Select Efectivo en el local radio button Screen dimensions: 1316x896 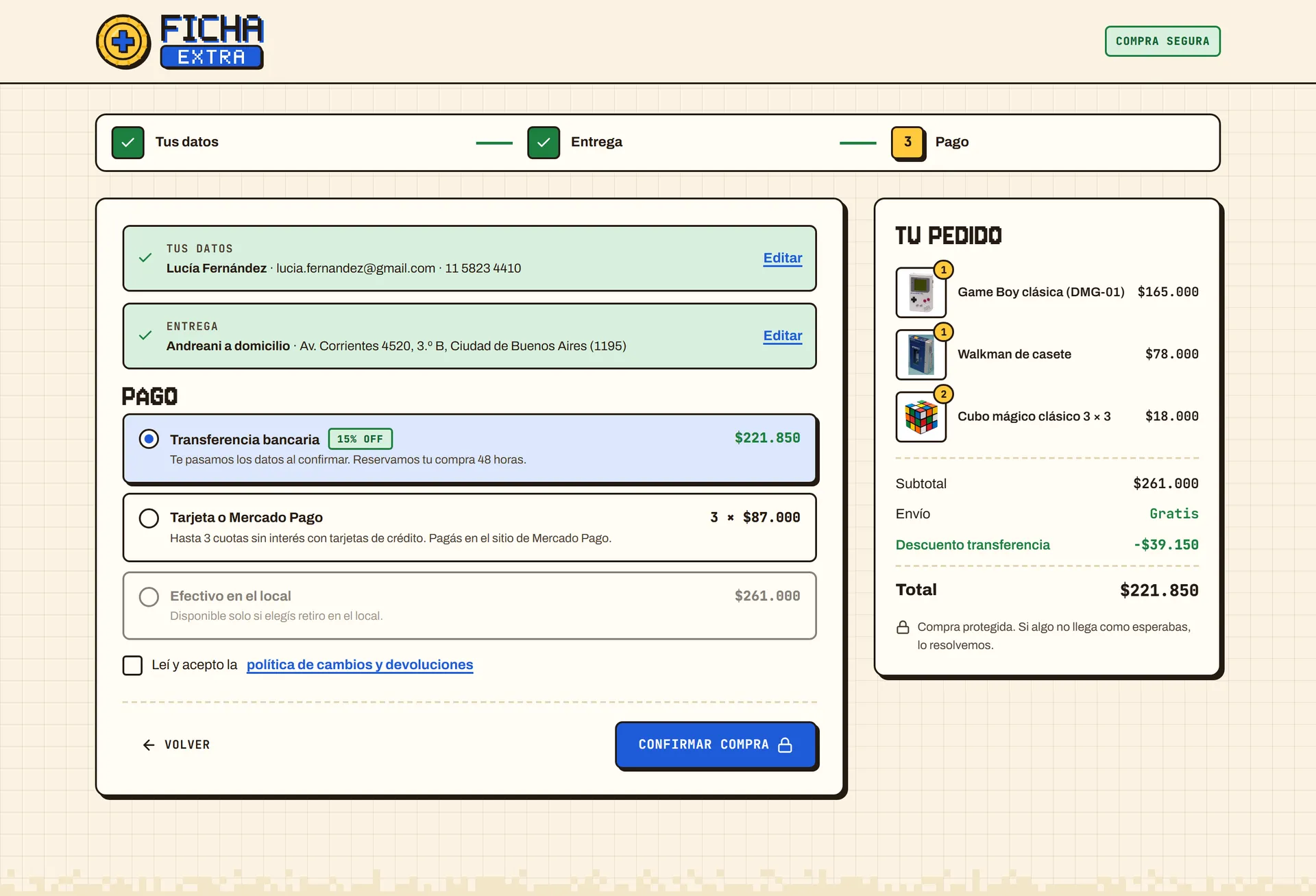pyautogui.click(x=149, y=596)
